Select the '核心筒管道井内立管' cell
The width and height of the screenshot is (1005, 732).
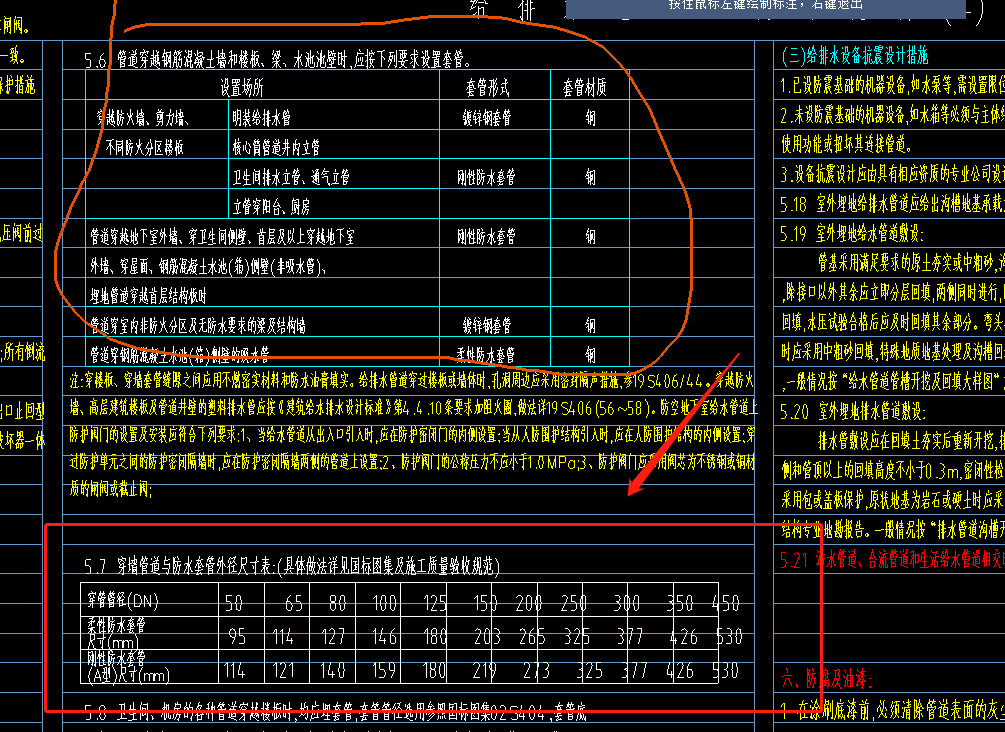276,147
